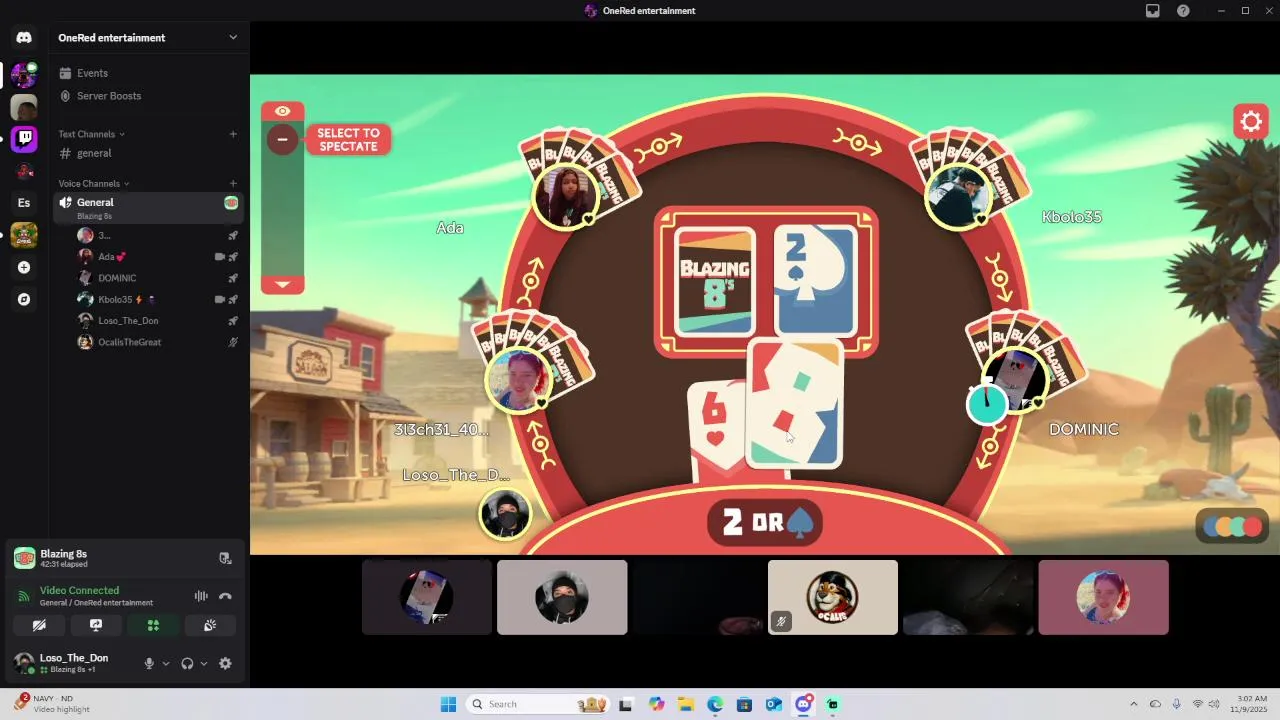This screenshot has width=1280, height=720.
Task: Toggle microphone mute
Action: 149,663
